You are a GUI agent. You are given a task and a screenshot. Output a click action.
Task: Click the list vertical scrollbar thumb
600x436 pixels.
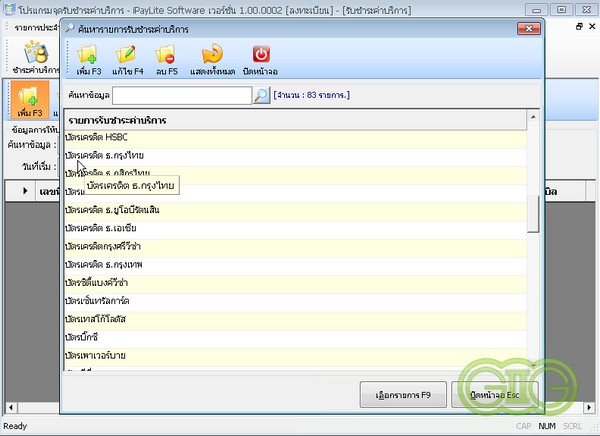(533, 214)
